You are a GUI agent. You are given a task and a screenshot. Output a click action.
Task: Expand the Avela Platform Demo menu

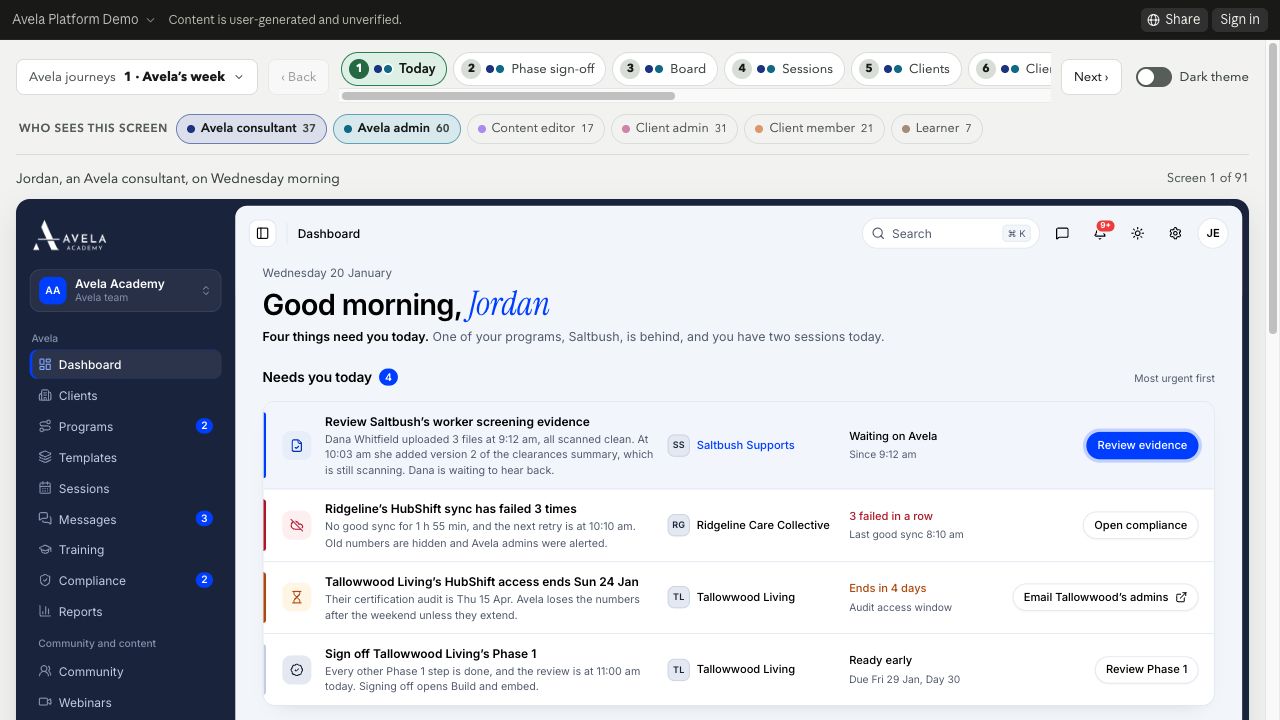(x=84, y=19)
